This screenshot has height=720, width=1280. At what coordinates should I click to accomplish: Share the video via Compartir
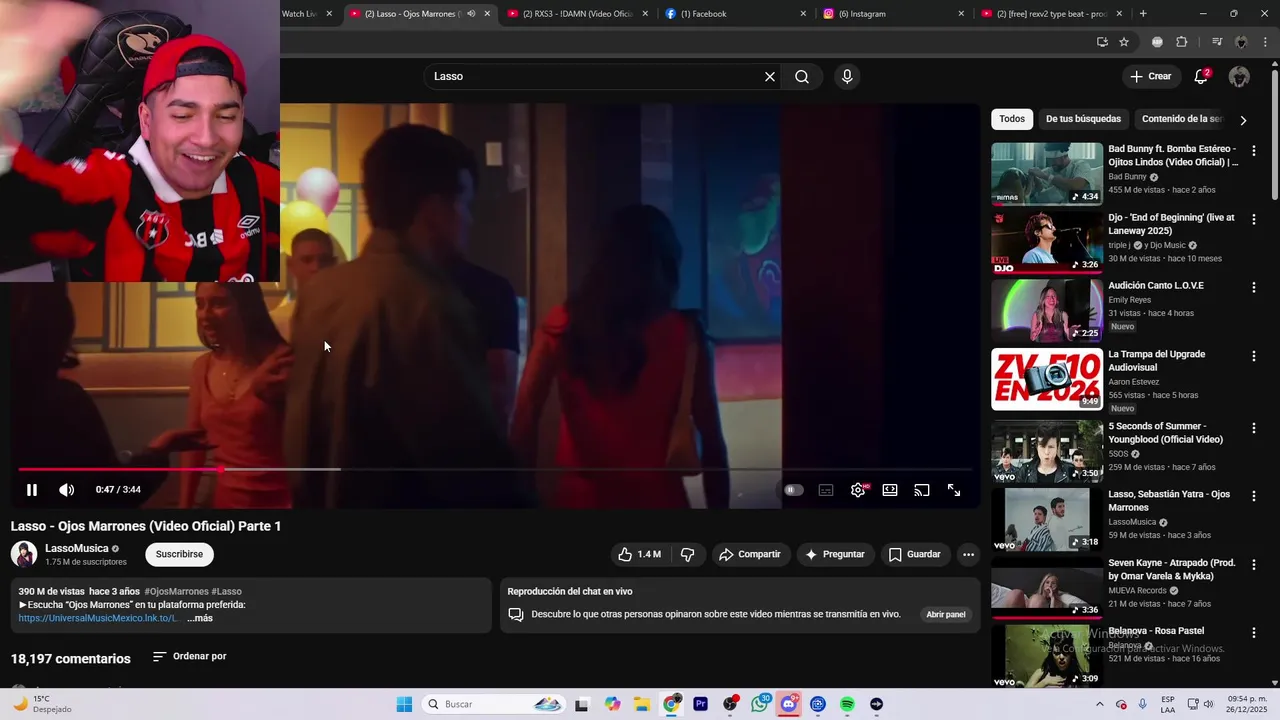750,554
